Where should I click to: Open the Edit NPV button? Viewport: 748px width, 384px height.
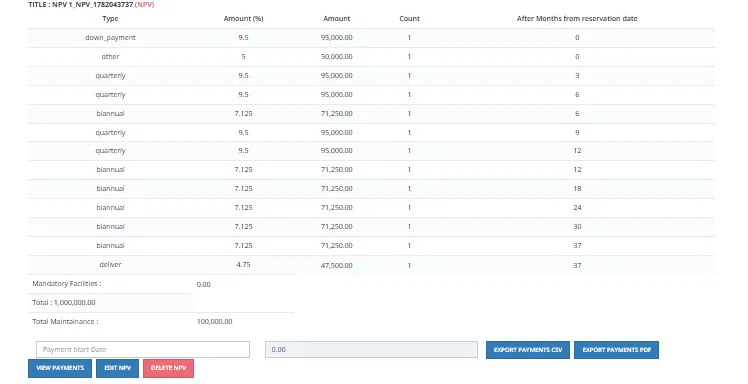click(117, 368)
